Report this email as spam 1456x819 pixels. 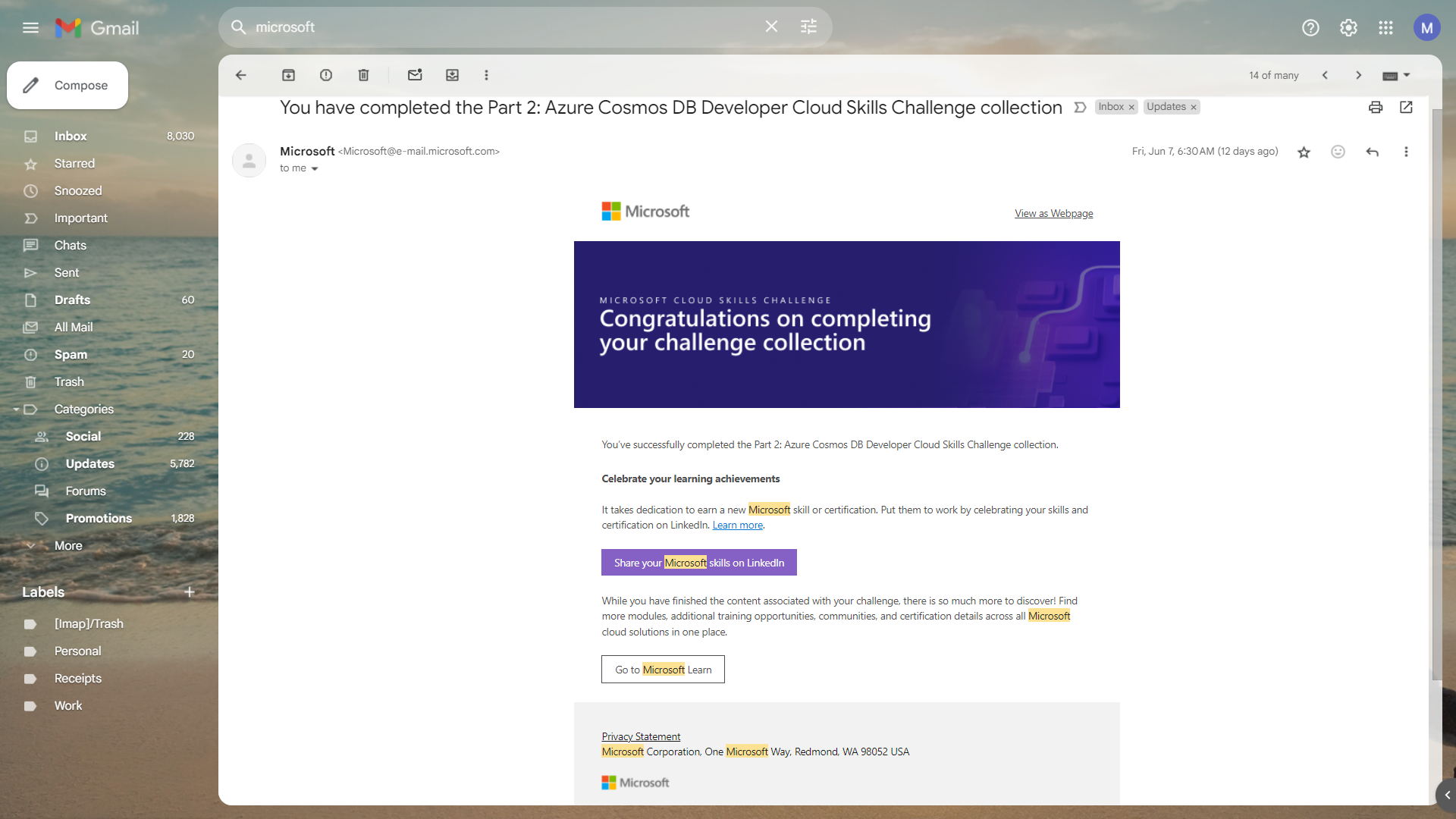326,75
